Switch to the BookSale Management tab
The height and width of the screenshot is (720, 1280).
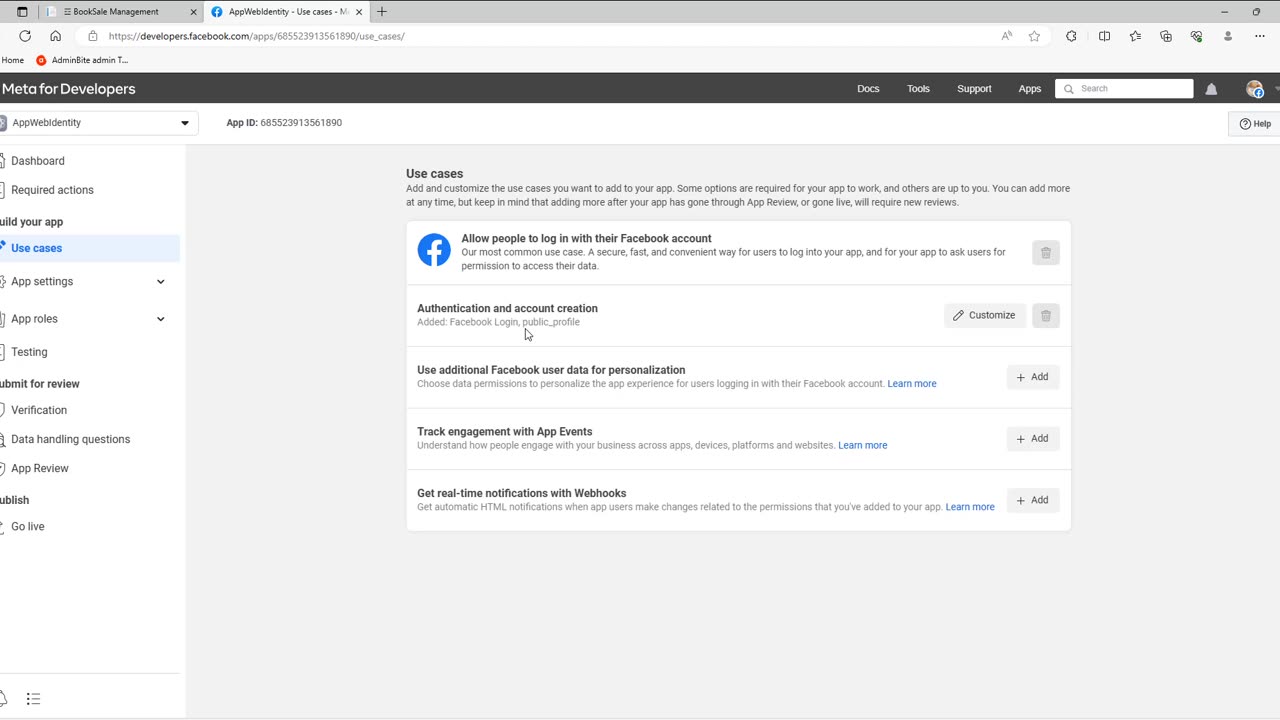click(x=121, y=12)
